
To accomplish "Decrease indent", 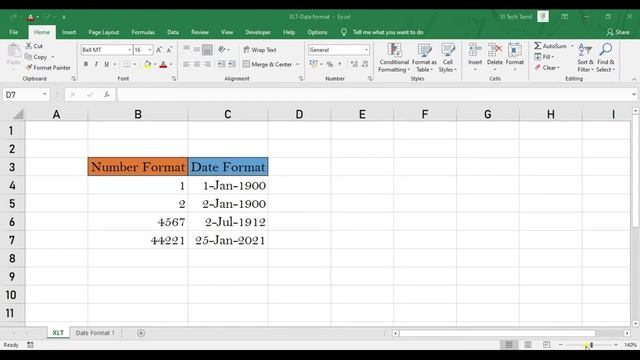I will coord(221,64).
